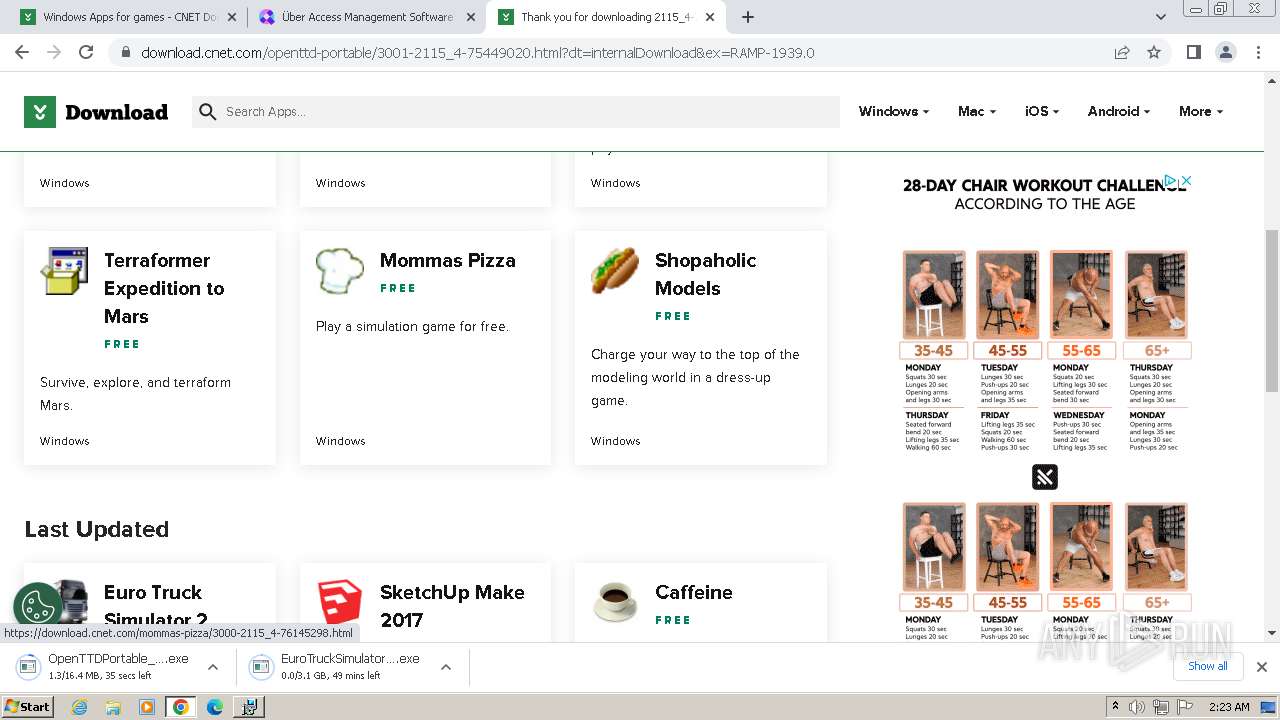The image size is (1280, 720).
Task: Expand the Windows navigation dropdown
Action: point(894,112)
